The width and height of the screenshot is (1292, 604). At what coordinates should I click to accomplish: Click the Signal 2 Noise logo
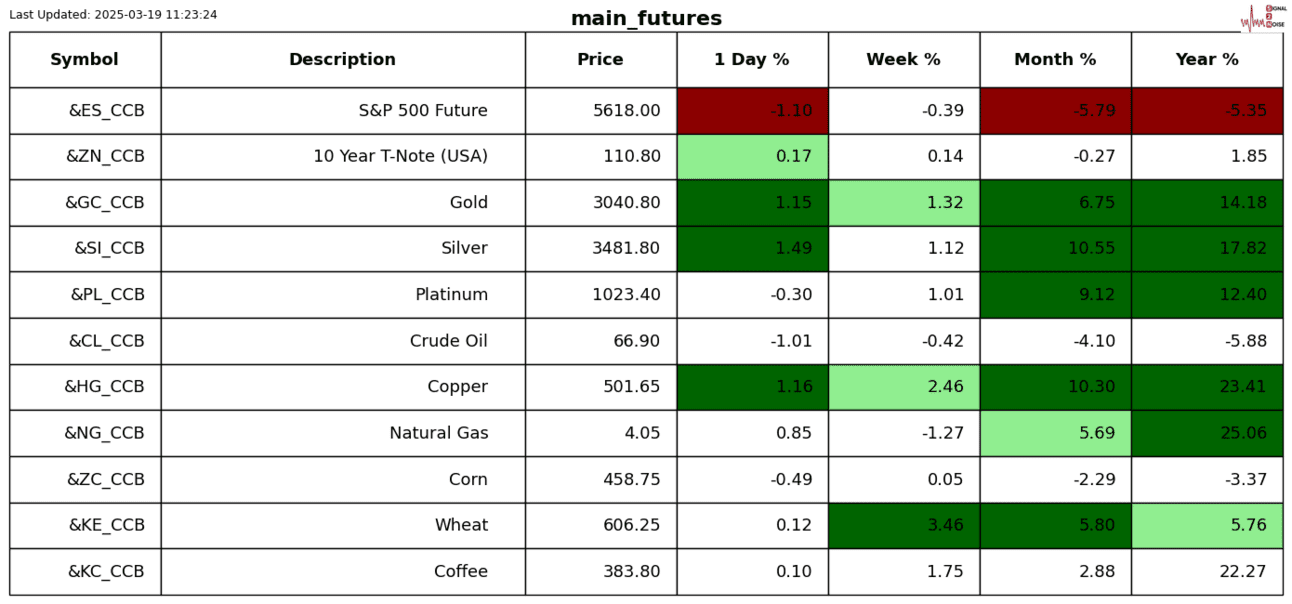[1262, 17]
